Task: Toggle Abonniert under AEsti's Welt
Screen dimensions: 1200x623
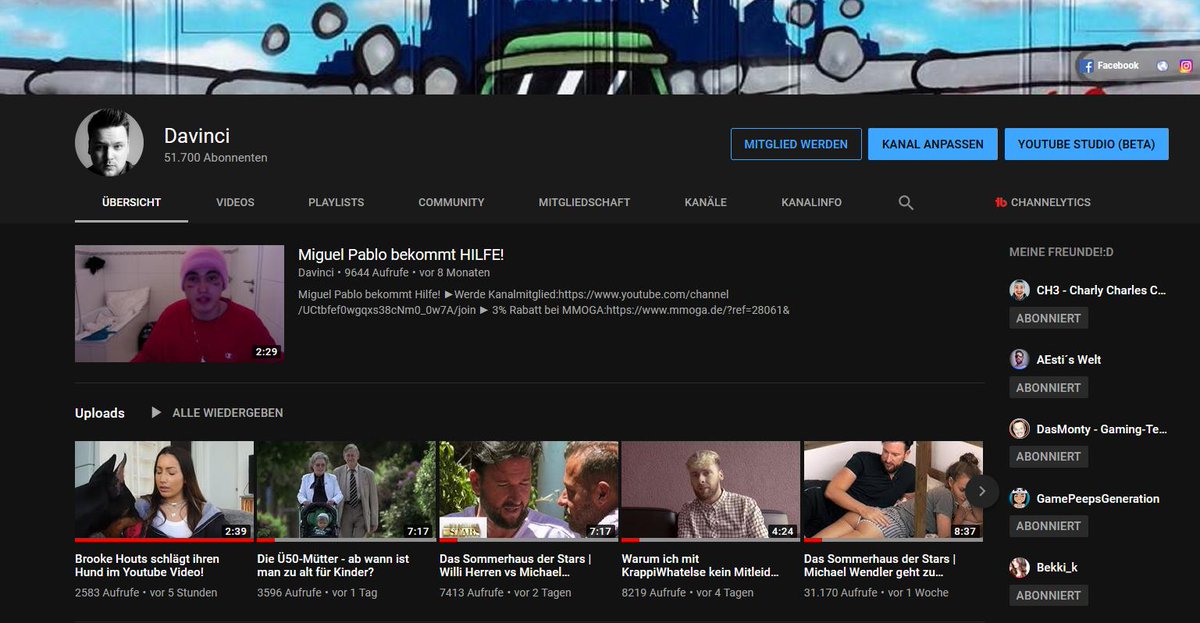Action: coord(1048,387)
